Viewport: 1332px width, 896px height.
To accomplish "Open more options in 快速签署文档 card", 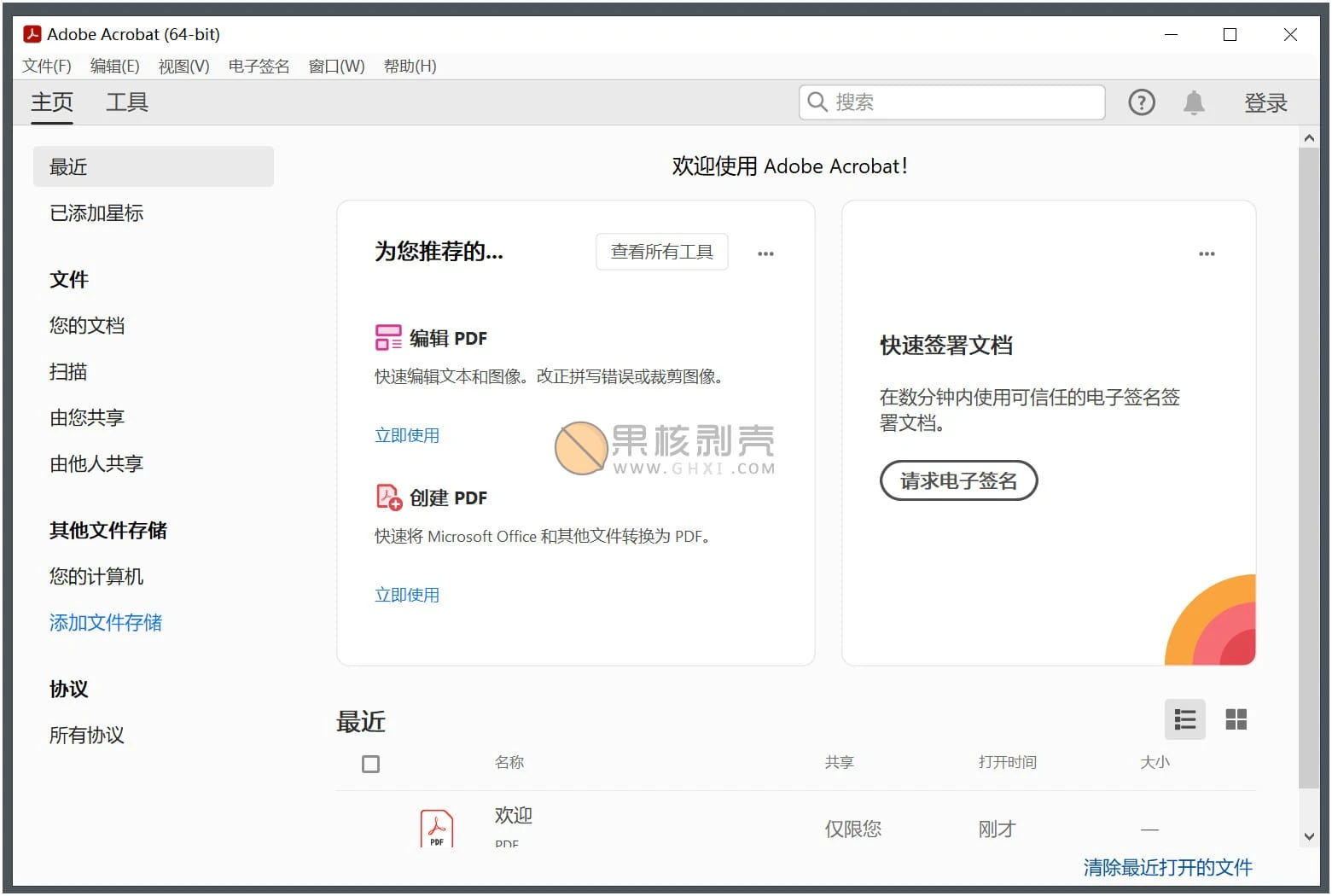I will coord(1206,253).
